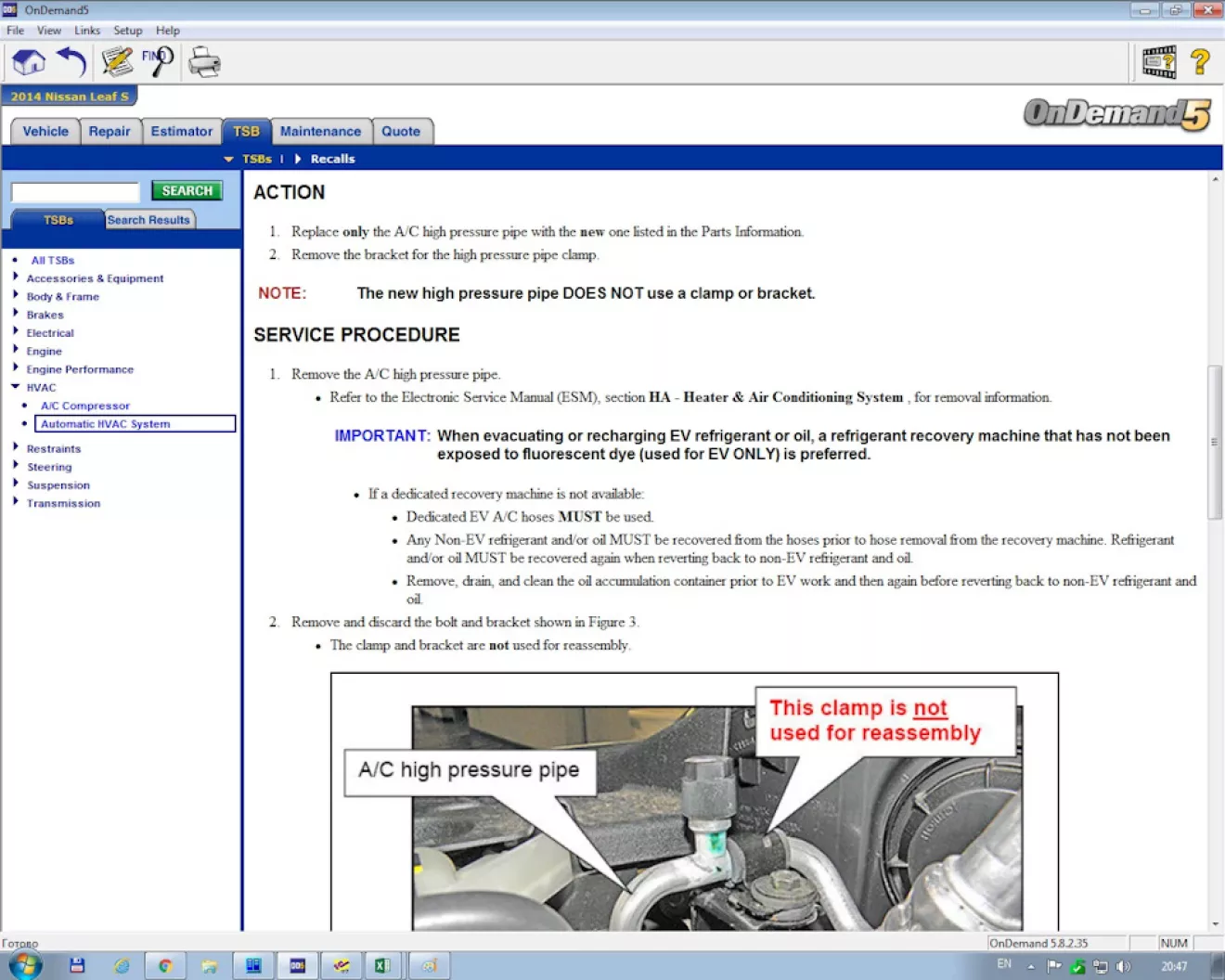Screen dimensions: 1225x980
Task: Switch to the Quote tab
Action: click(x=401, y=132)
